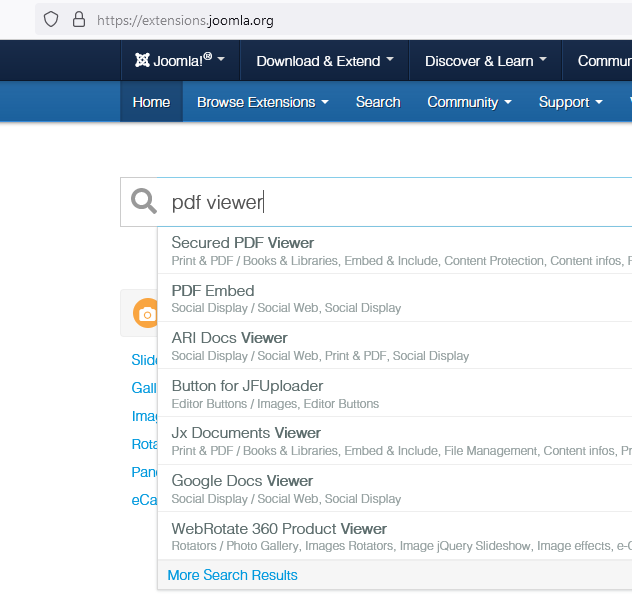
Task: Select the ARI Docs Viewer suggestion
Action: point(229,338)
